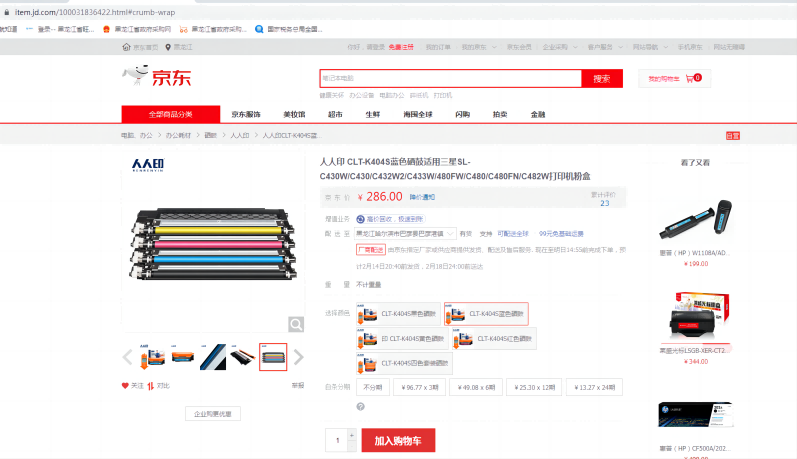Open 美妆馆 navigation item
Image resolution: width=797 pixels, height=459 pixels.
point(294,114)
